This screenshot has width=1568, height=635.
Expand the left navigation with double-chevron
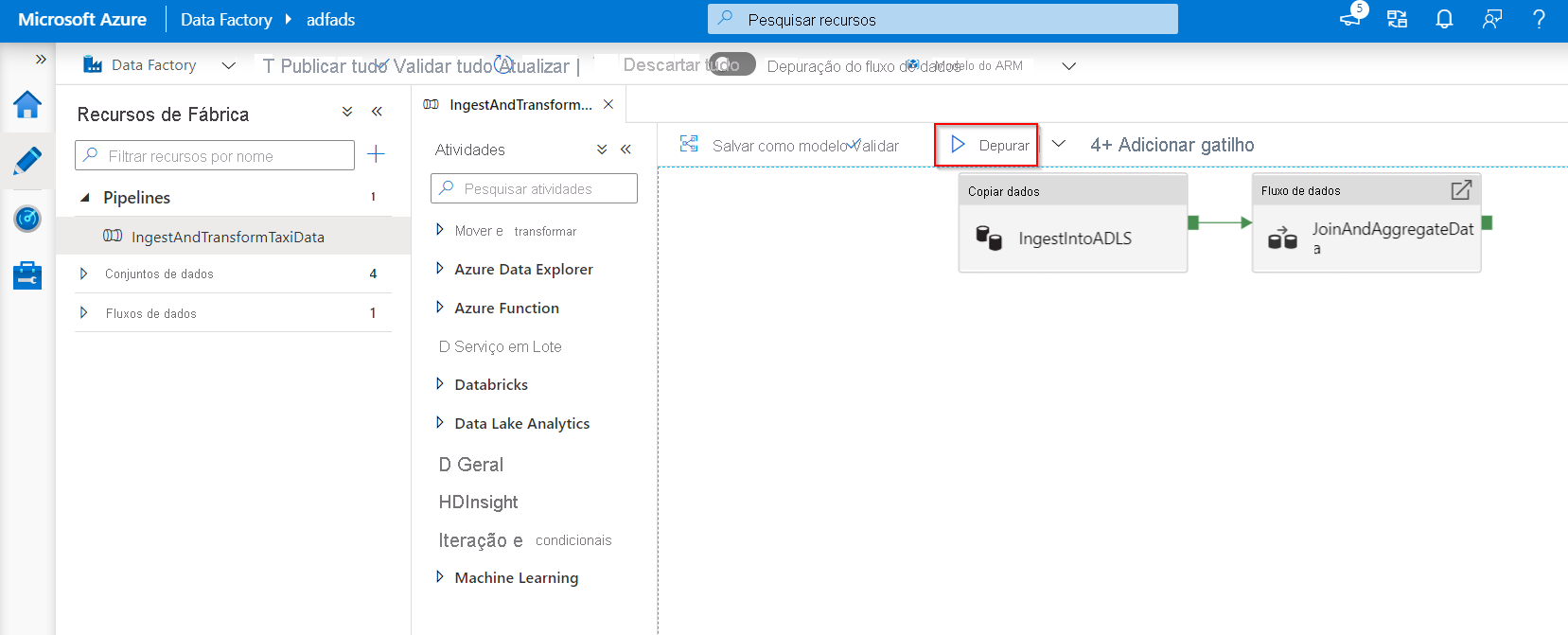coord(41,59)
